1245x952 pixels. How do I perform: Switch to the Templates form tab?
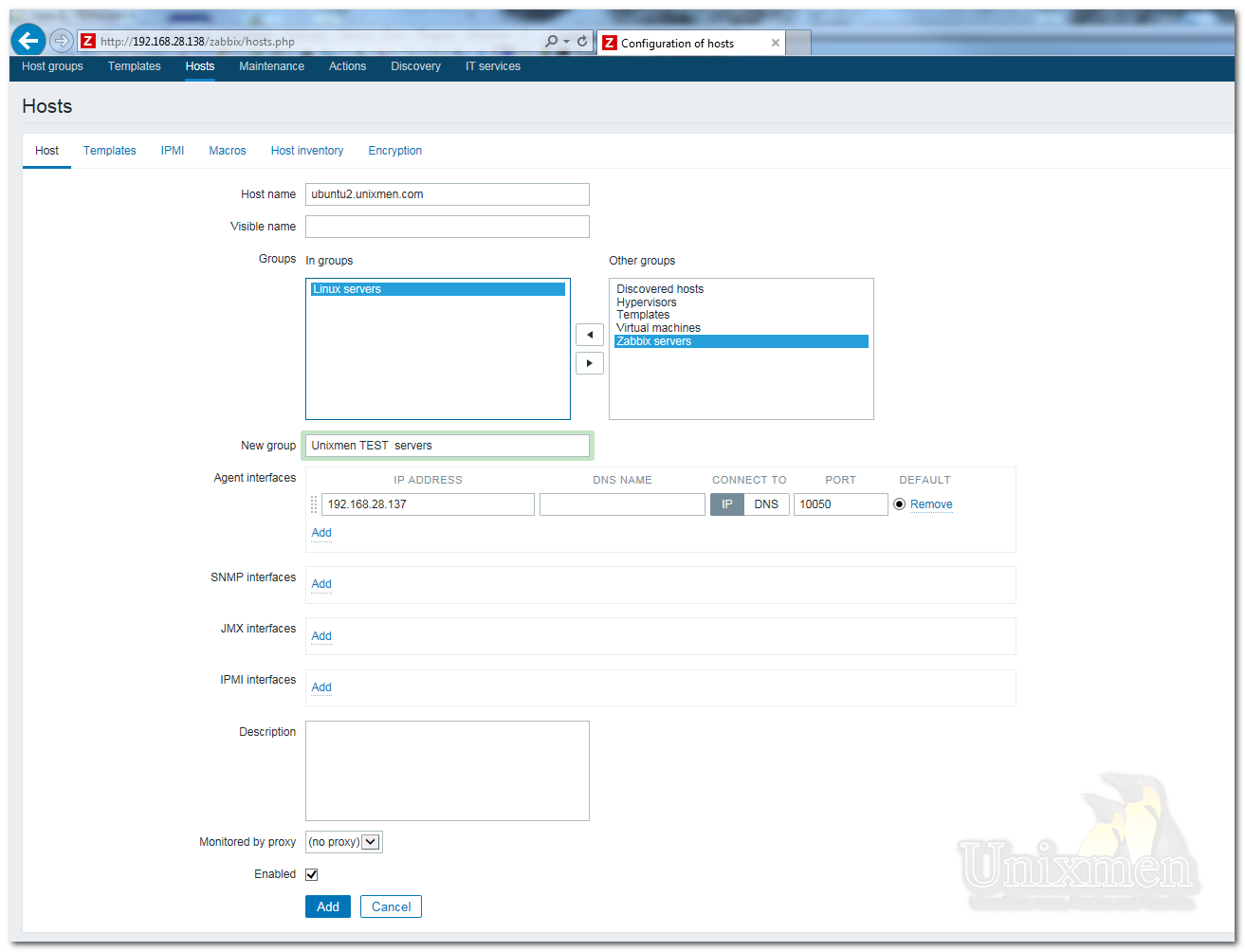(x=110, y=151)
